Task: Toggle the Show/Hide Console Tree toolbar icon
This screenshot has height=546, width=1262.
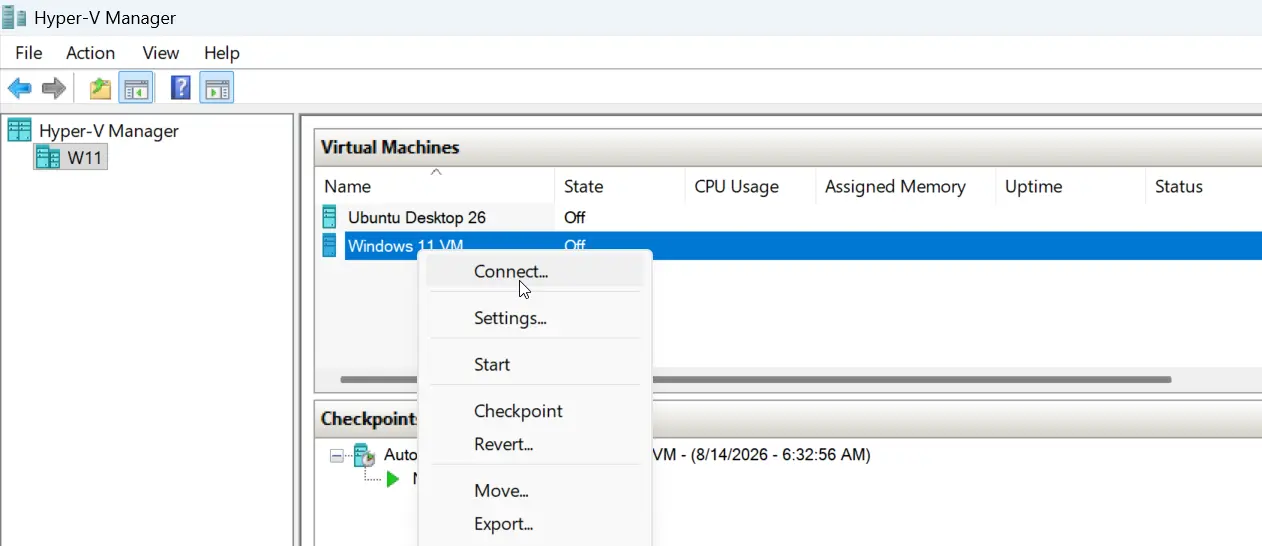Action: tap(135, 88)
